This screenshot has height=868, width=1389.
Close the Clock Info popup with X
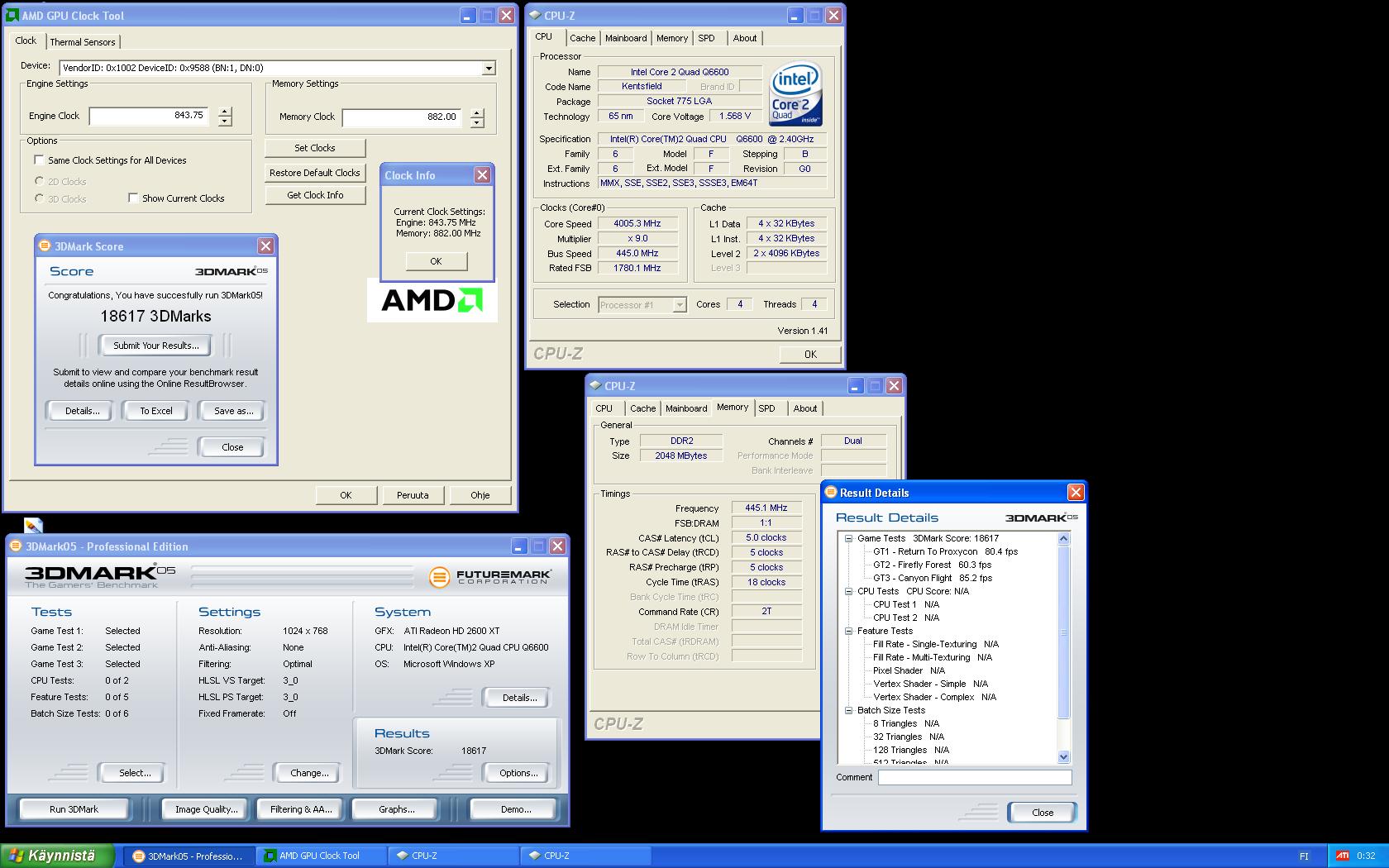(x=483, y=175)
